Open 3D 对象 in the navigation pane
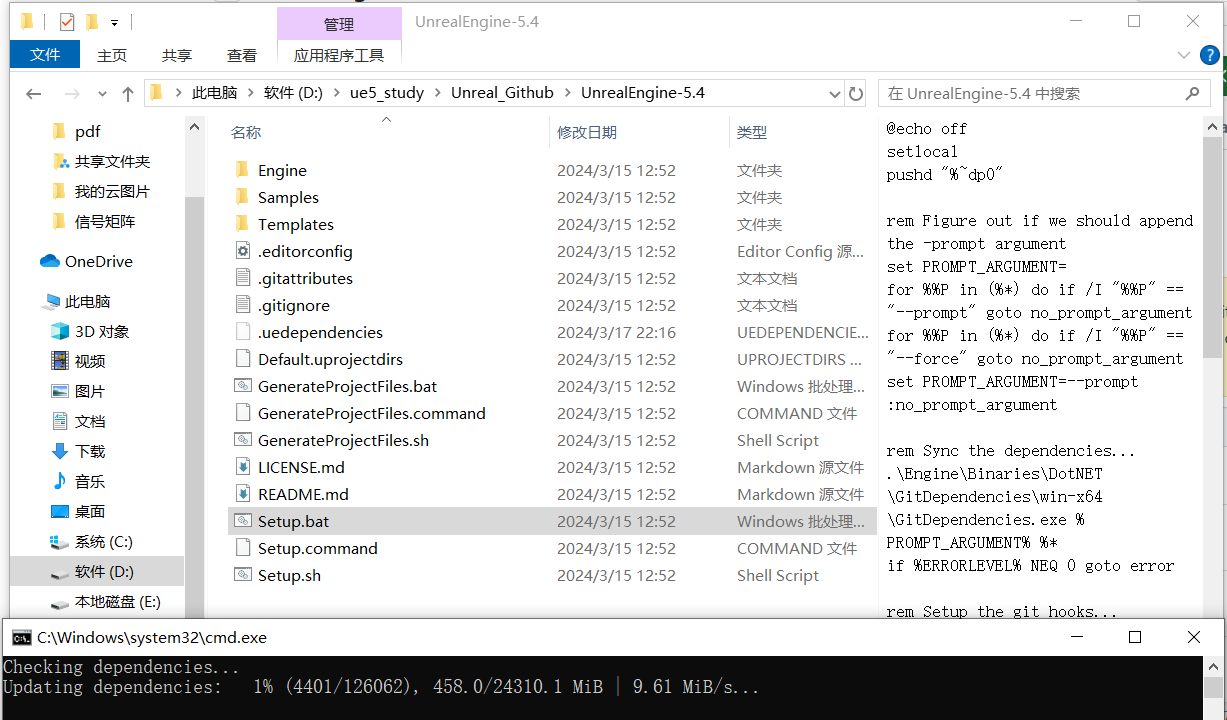The width and height of the screenshot is (1227, 720). pos(90,331)
